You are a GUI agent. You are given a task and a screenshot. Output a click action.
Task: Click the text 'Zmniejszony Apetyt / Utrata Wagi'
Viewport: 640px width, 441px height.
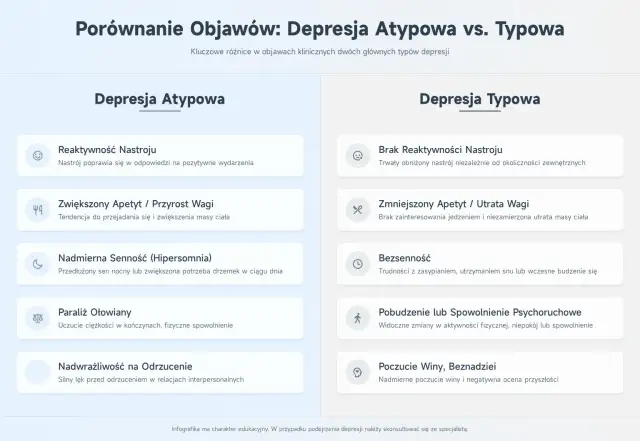[x=454, y=204]
